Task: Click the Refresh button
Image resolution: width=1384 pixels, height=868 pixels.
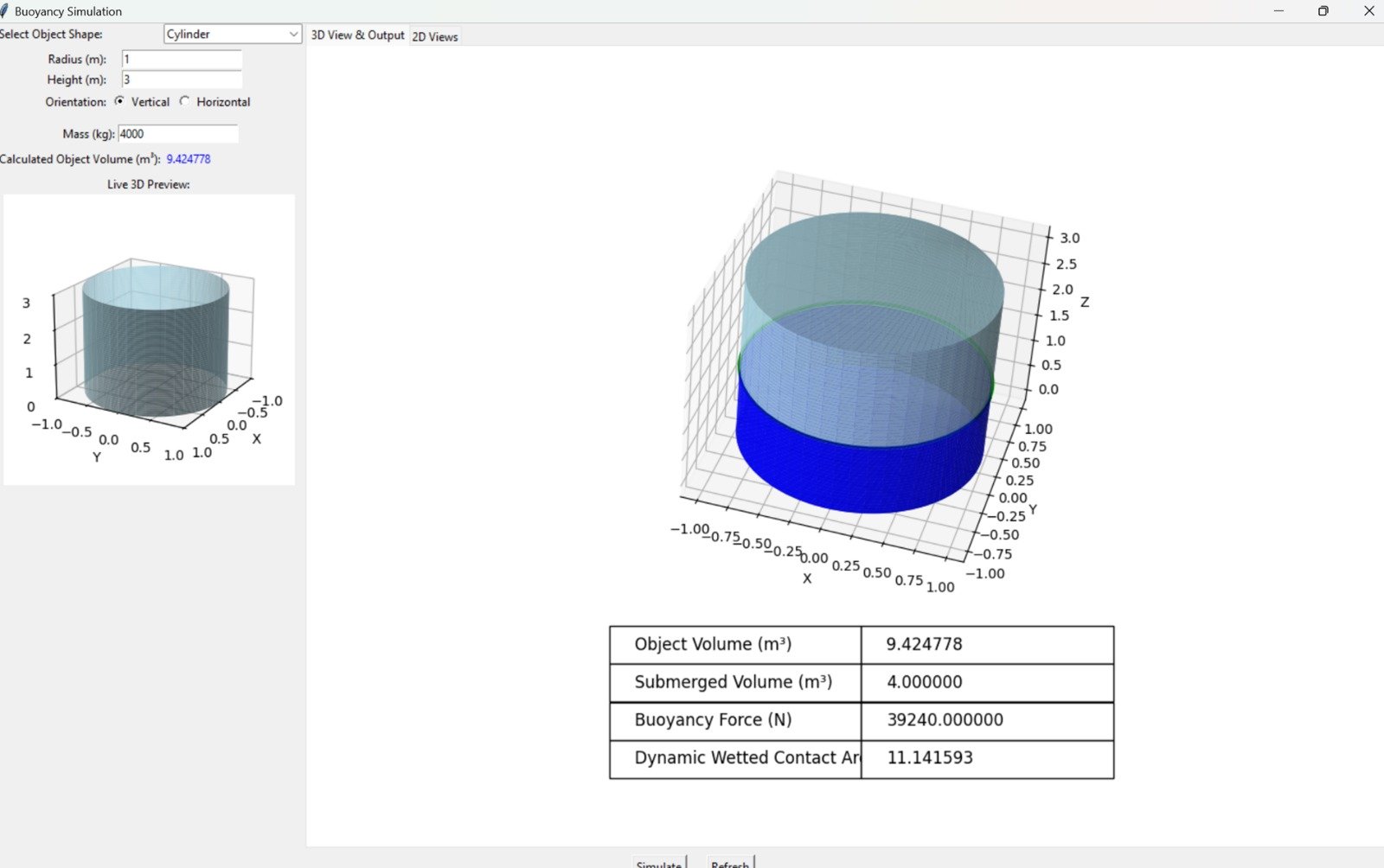Action: click(730, 863)
